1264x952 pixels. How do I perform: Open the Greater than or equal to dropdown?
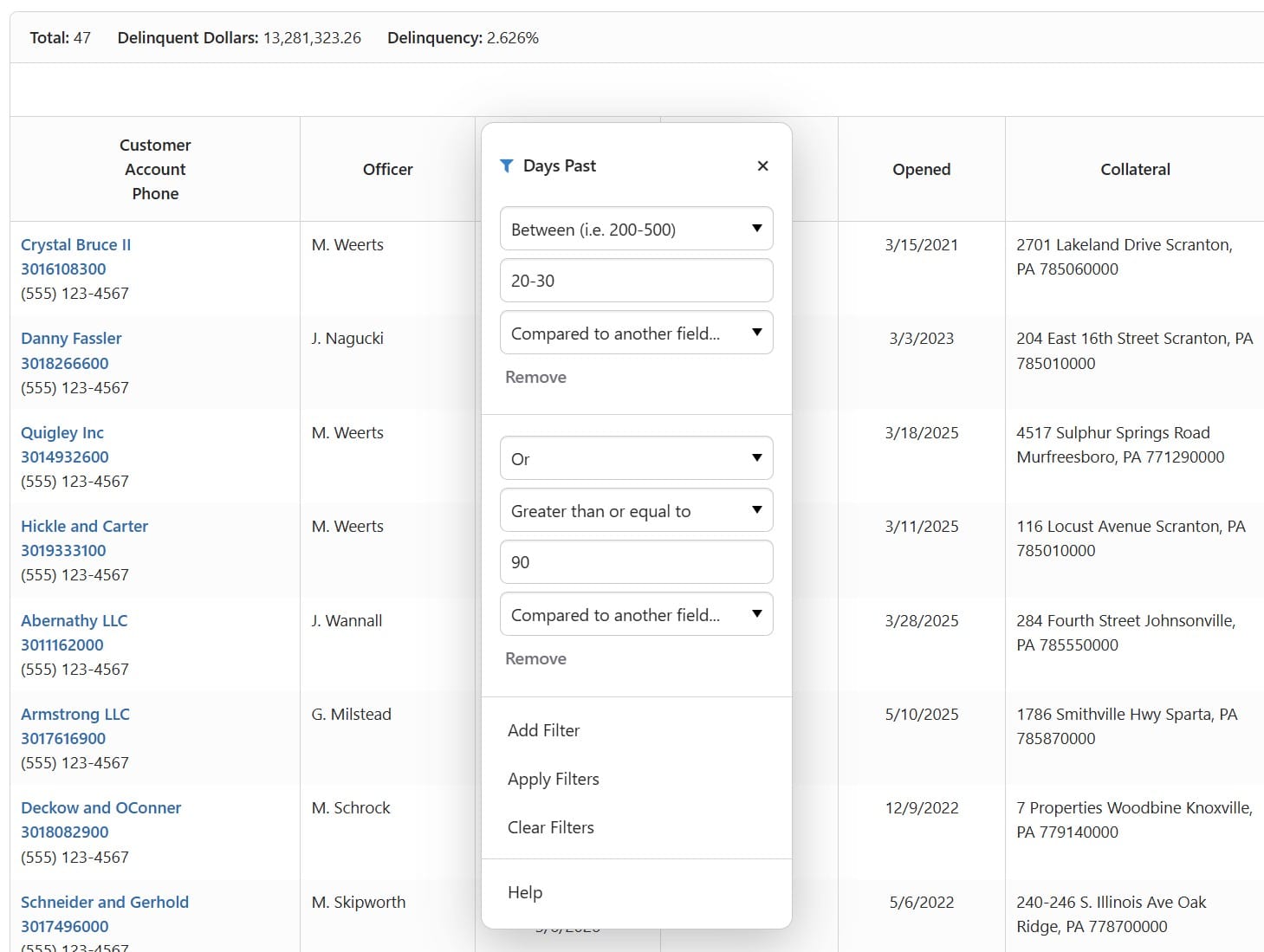point(637,510)
